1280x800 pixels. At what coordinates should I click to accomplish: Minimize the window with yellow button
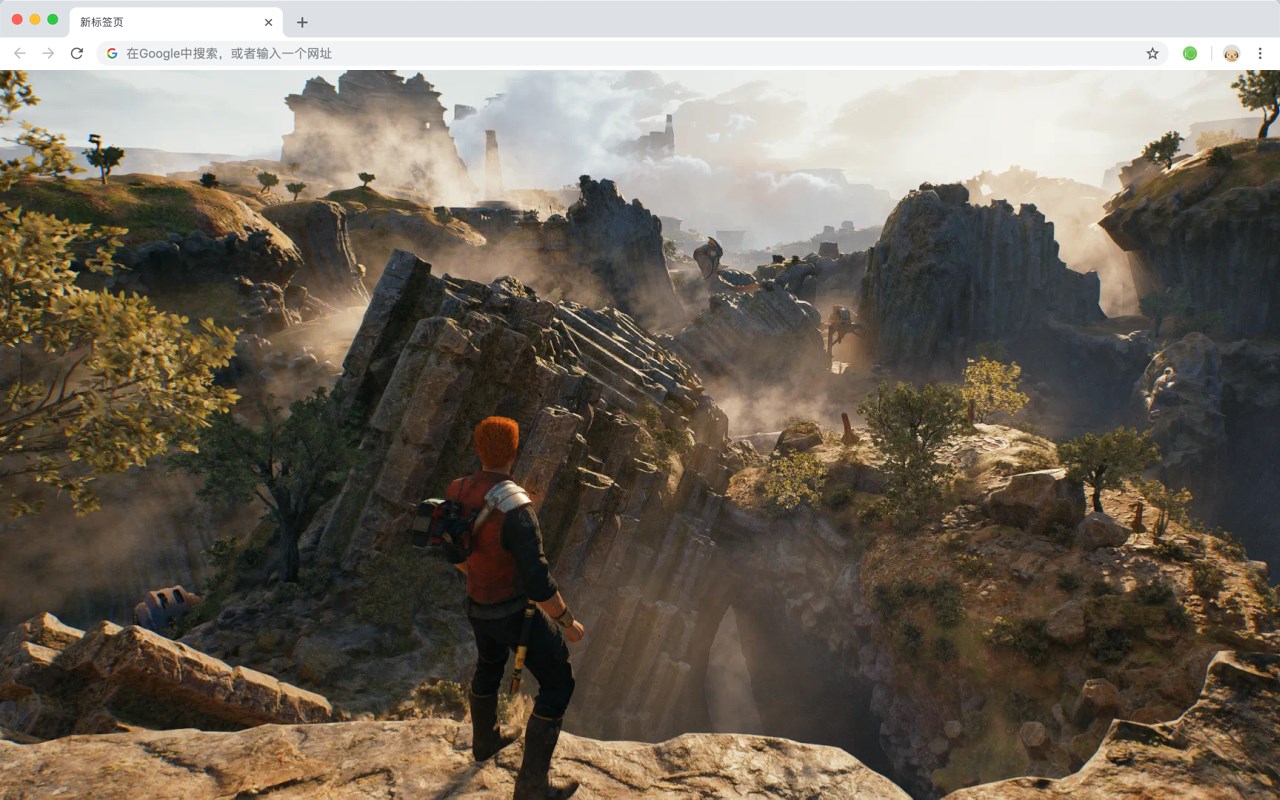point(35,19)
